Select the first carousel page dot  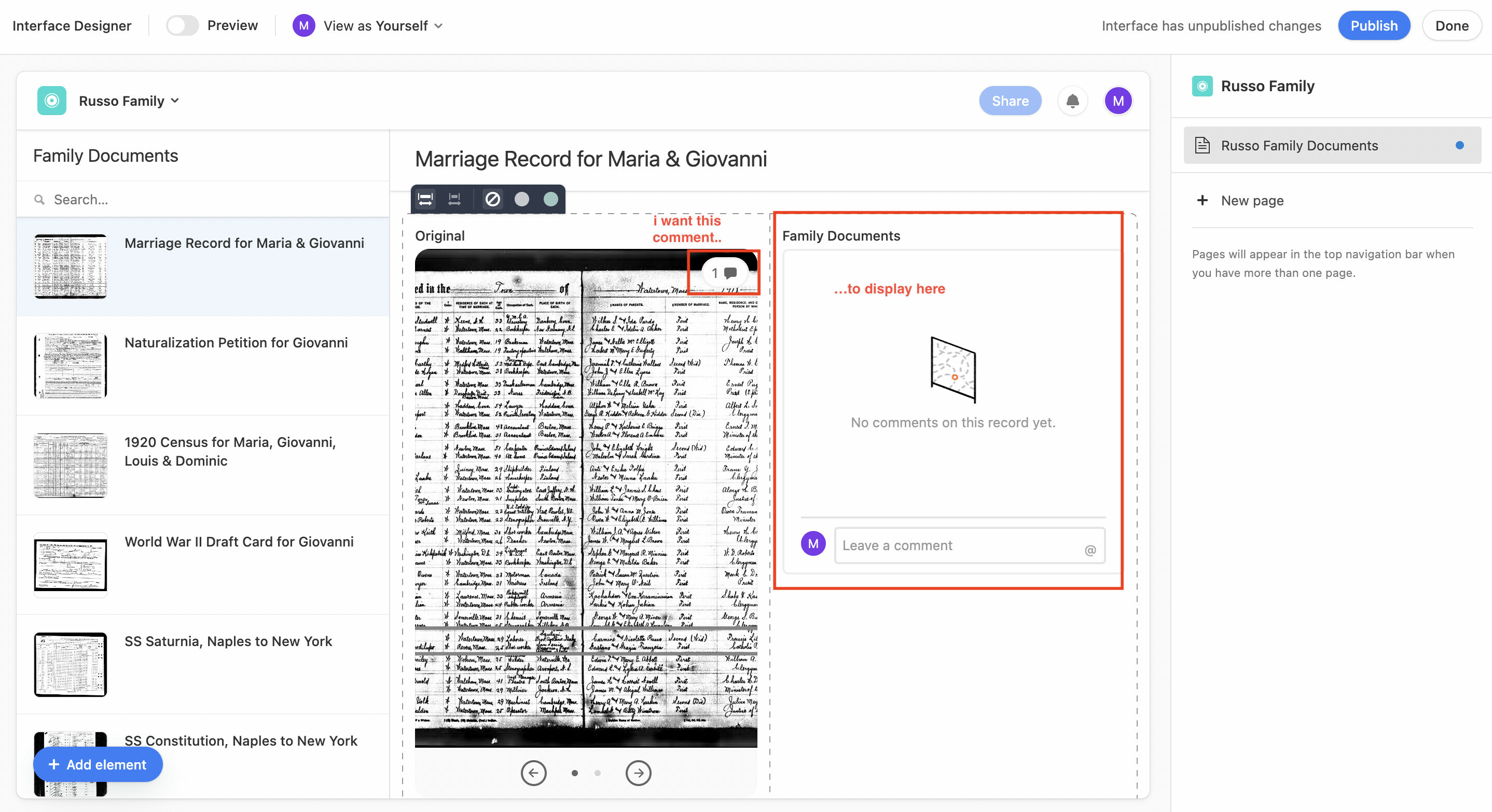[574, 773]
